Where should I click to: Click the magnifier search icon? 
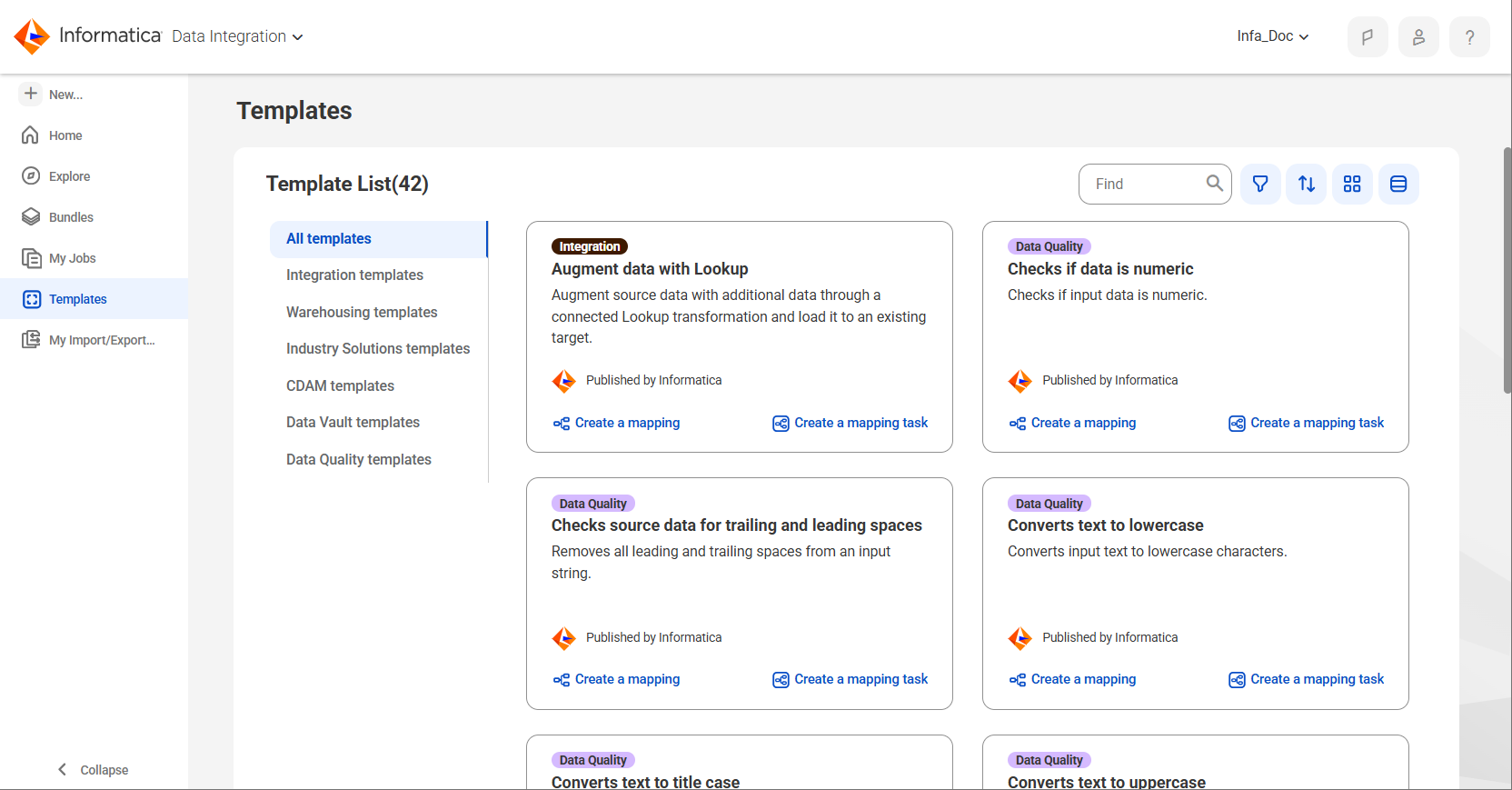1214,184
